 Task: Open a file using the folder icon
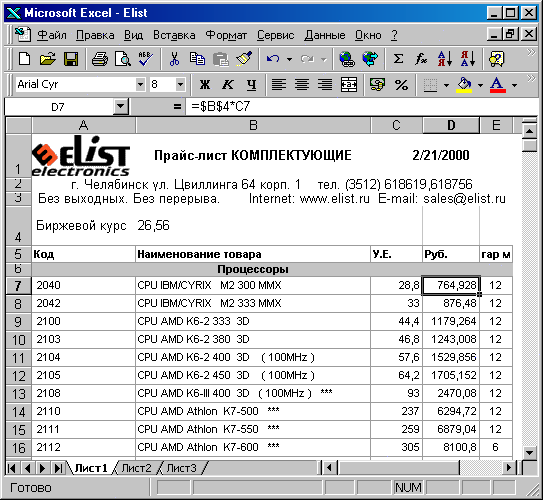(x=47, y=59)
